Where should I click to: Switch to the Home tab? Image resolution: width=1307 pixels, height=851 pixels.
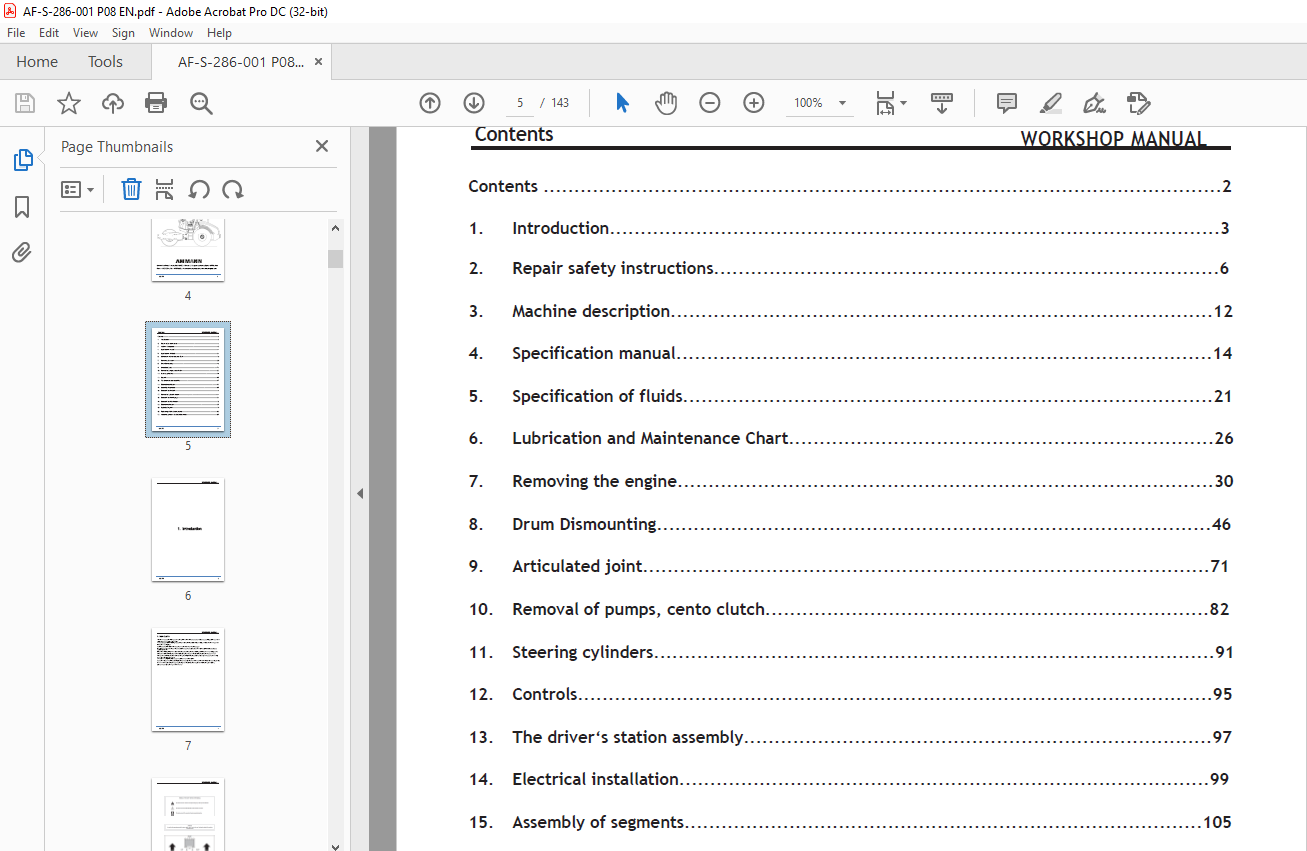point(37,62)
